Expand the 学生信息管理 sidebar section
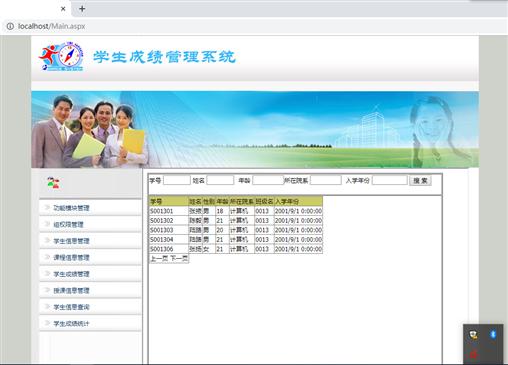Screen dimensions: 508x365 [x=90, y=241]
